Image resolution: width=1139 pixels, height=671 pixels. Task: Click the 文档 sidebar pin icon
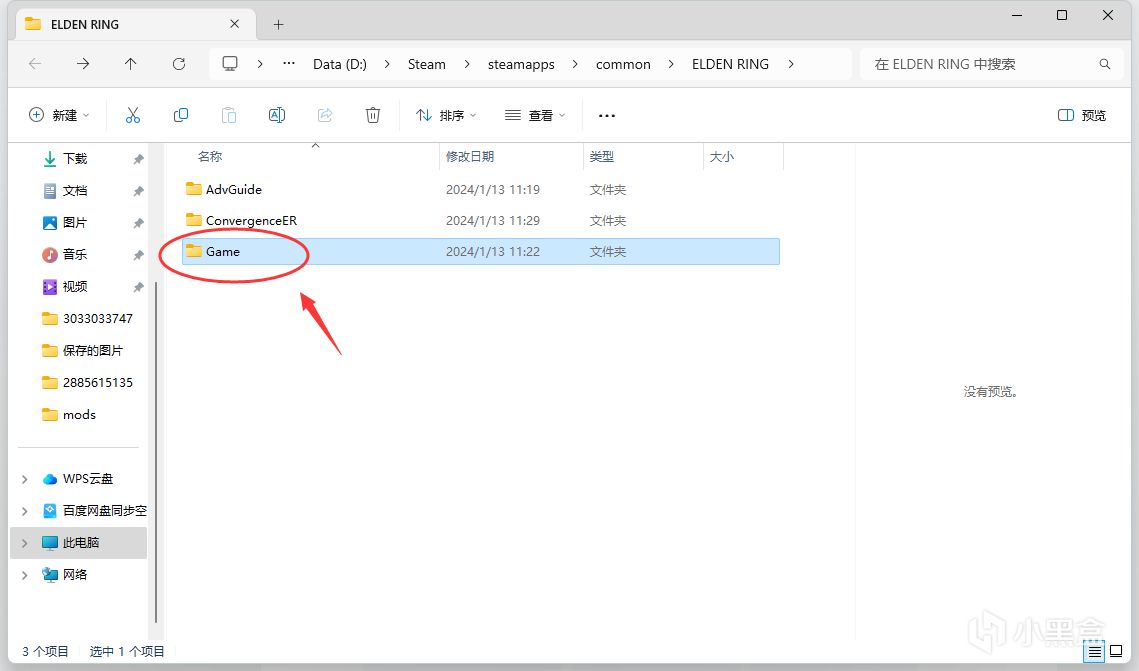point(138,191)
